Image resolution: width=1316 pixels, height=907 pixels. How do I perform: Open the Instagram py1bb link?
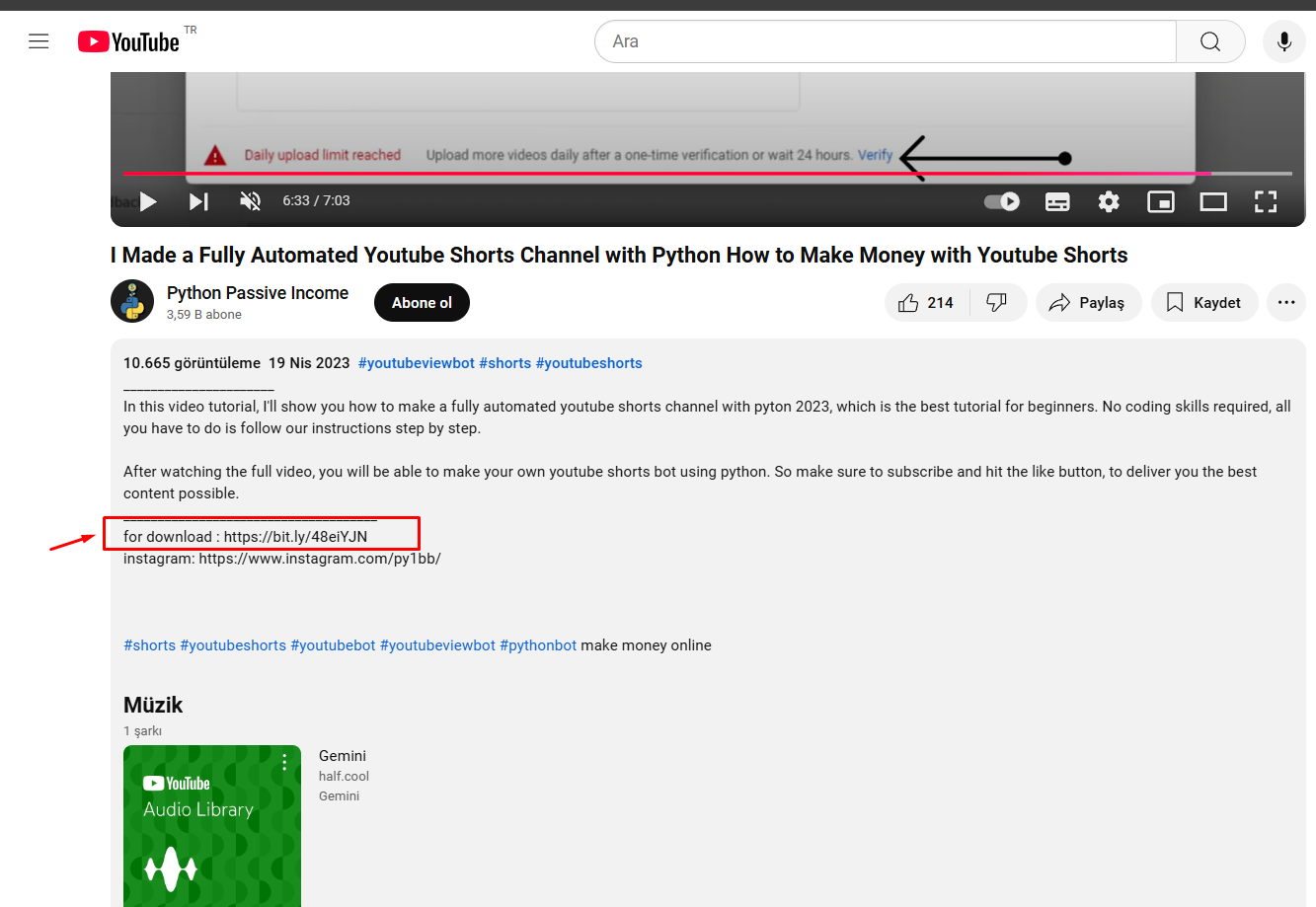(x=320, y=559)
